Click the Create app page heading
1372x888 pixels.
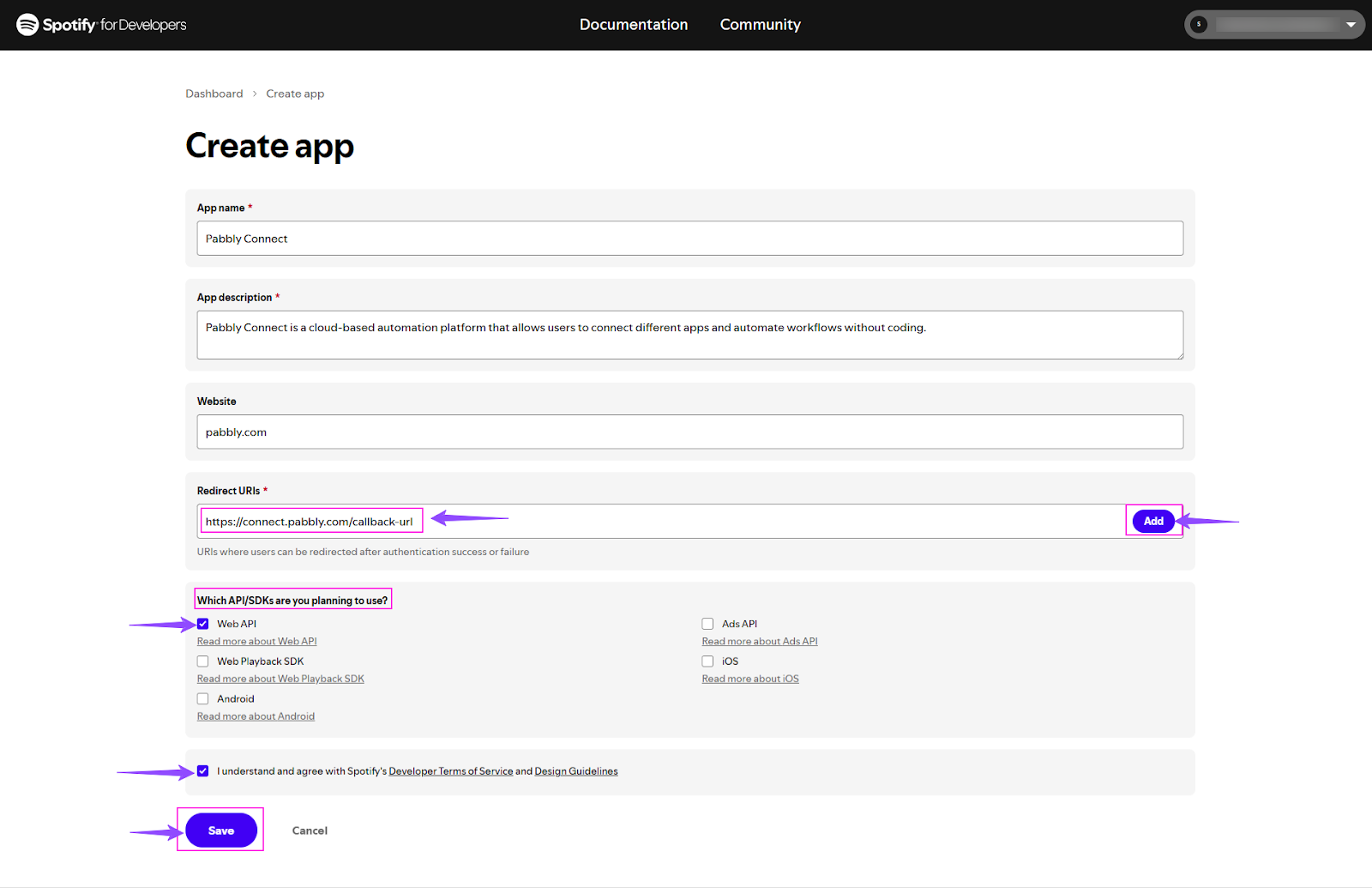pos(270,146)
